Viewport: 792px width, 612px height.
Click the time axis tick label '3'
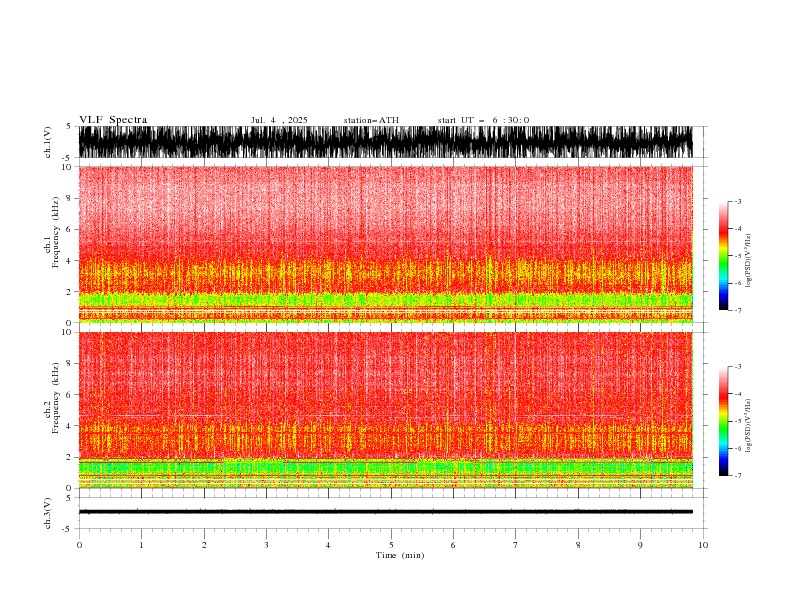point(266,545)
